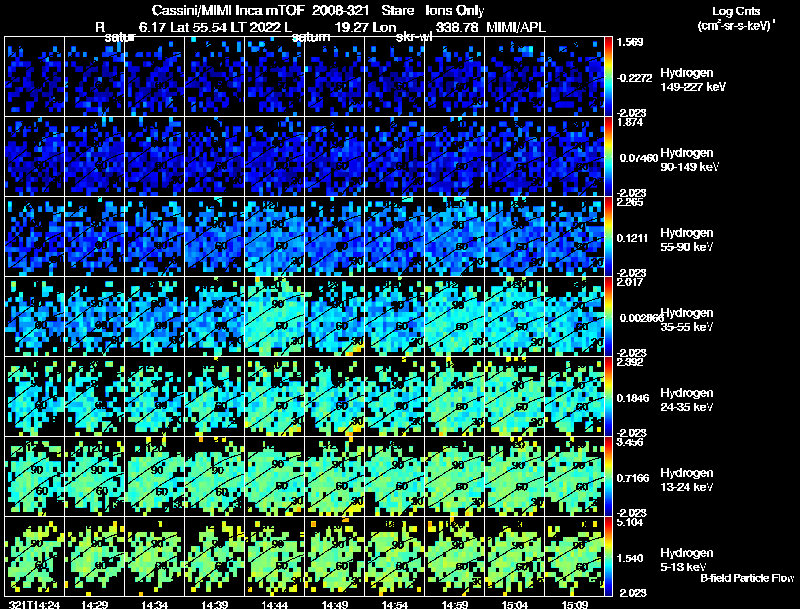Screen dimensions: 800x609
Task: Click the colorbar midpoint value 0.7166
Action: point(633,478)
